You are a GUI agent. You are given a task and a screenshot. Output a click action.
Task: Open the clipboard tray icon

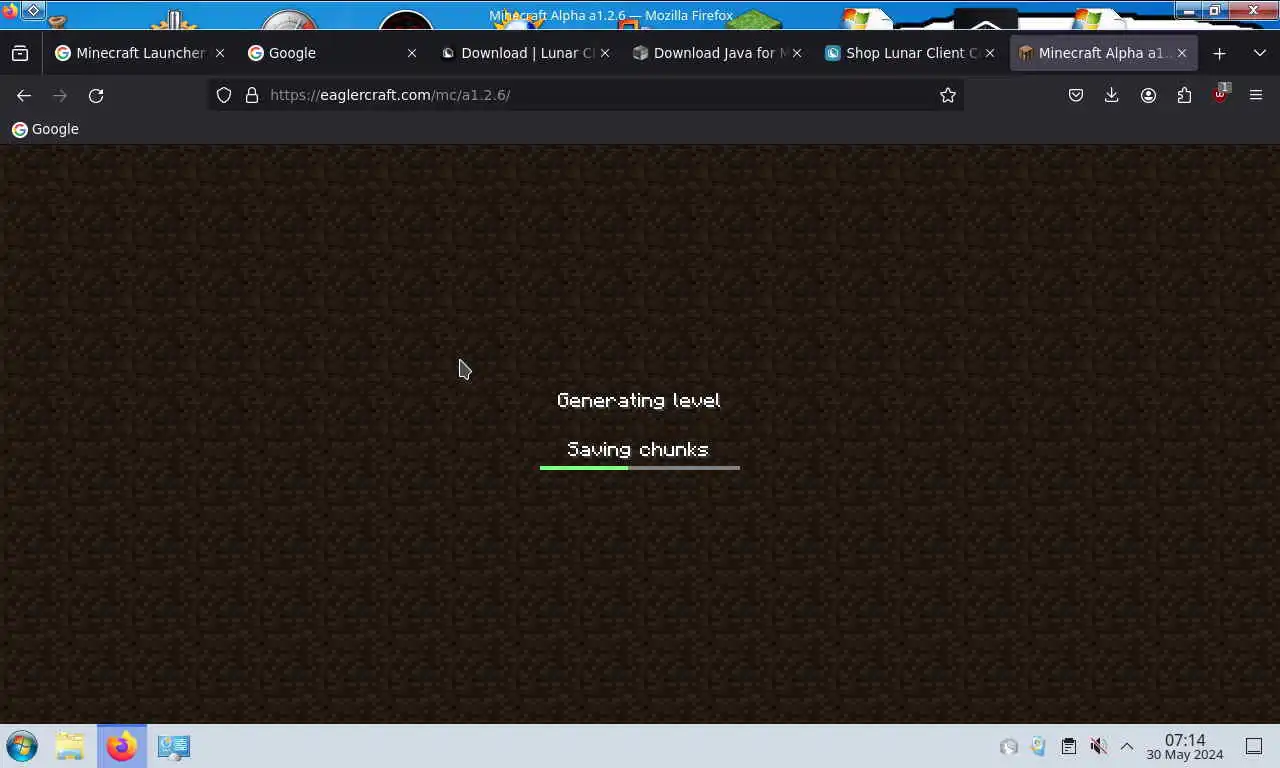(1068, 746)
